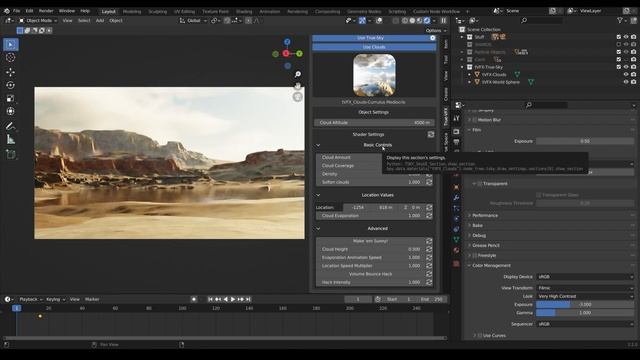Enable the Use Curves checkbox
Screen dimensions: 640x360
pyautogui.click(x=480, y=336)
